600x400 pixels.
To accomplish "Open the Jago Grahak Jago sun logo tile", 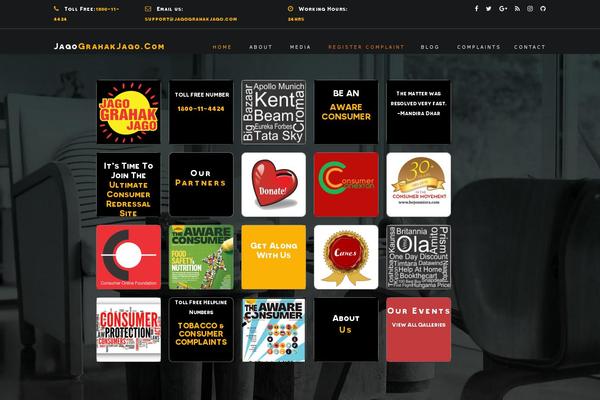I will click(x=129, y=112).
